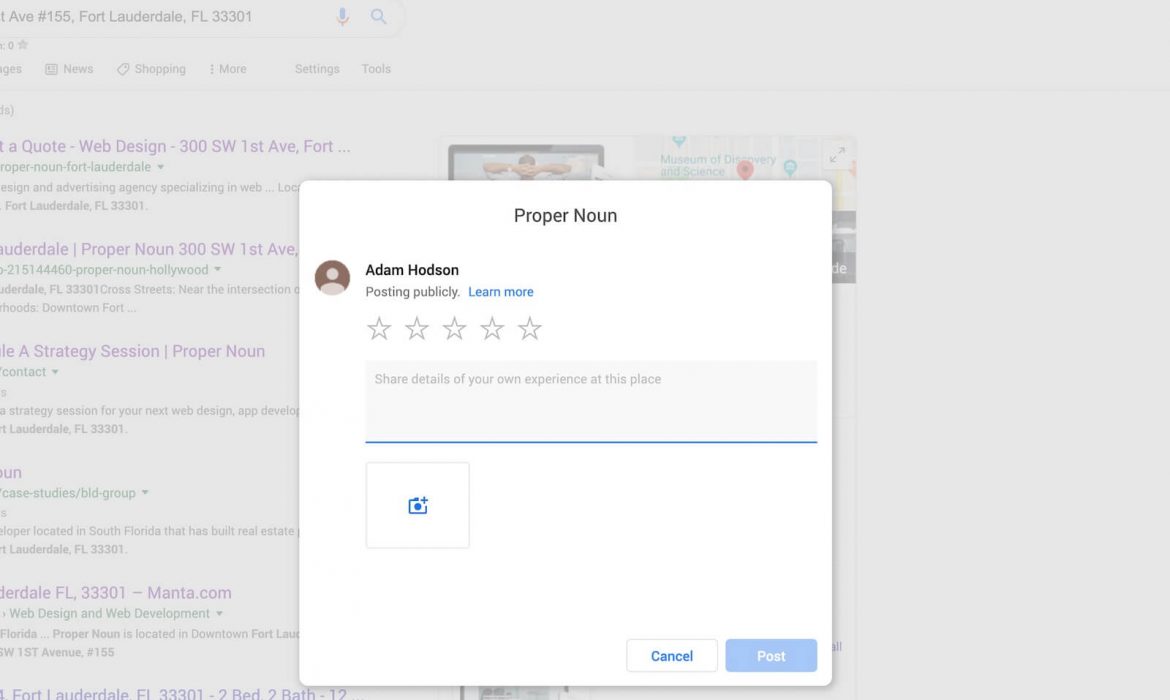Open the Manta.com search result
Viewport: 1170px width, 700px height.
tap(116, 593)
